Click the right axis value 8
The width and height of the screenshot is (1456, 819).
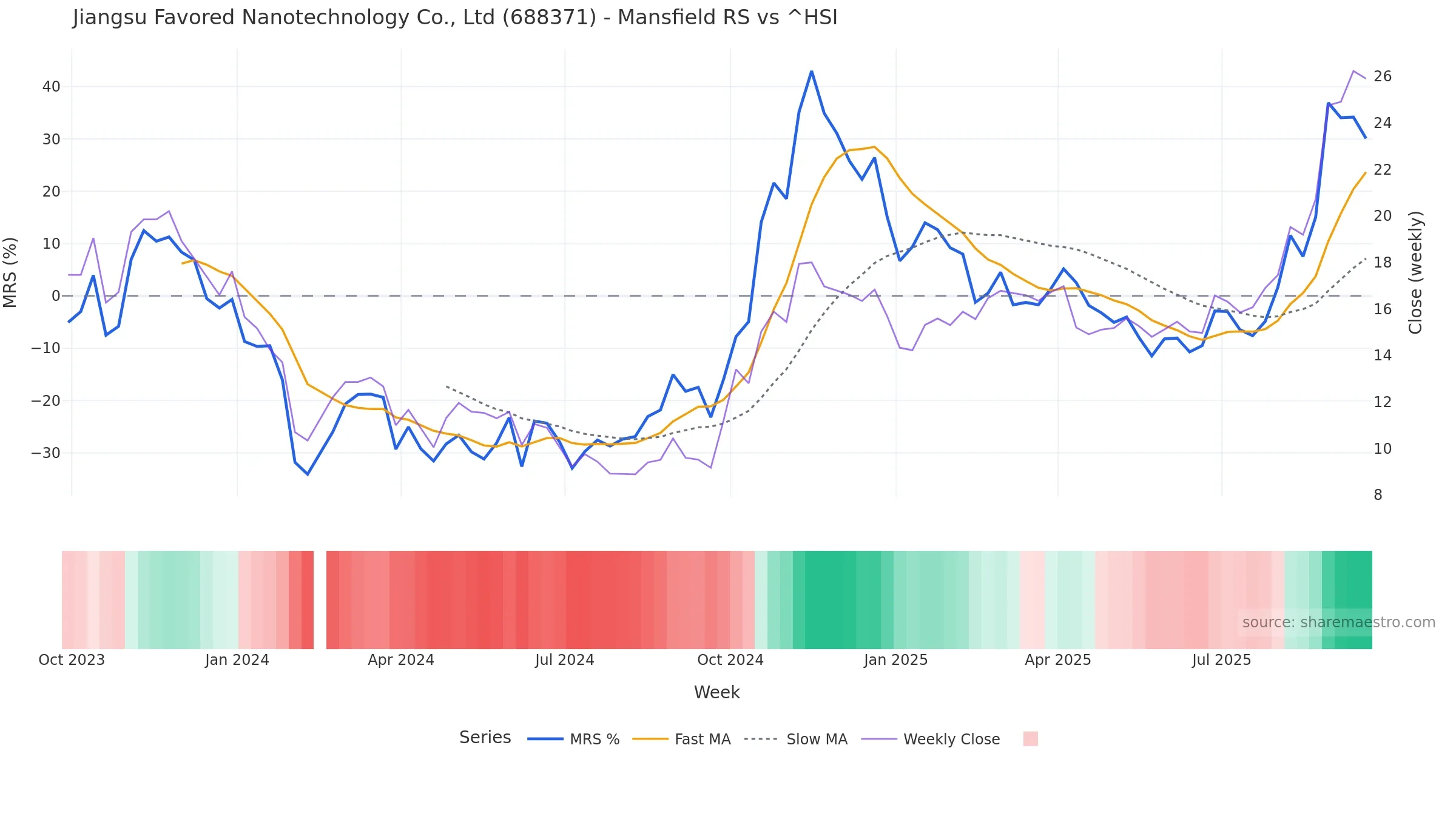point(1378,495)
